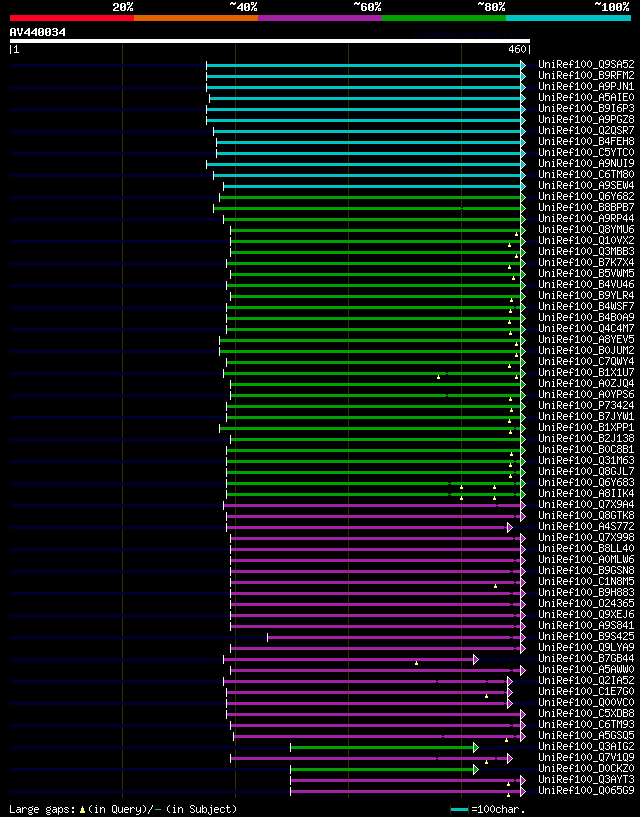Viewport: 640px width, 817px height.
Task: Open hit UniRef100_B9RFM2 label
Action: [x=586, y=76]
